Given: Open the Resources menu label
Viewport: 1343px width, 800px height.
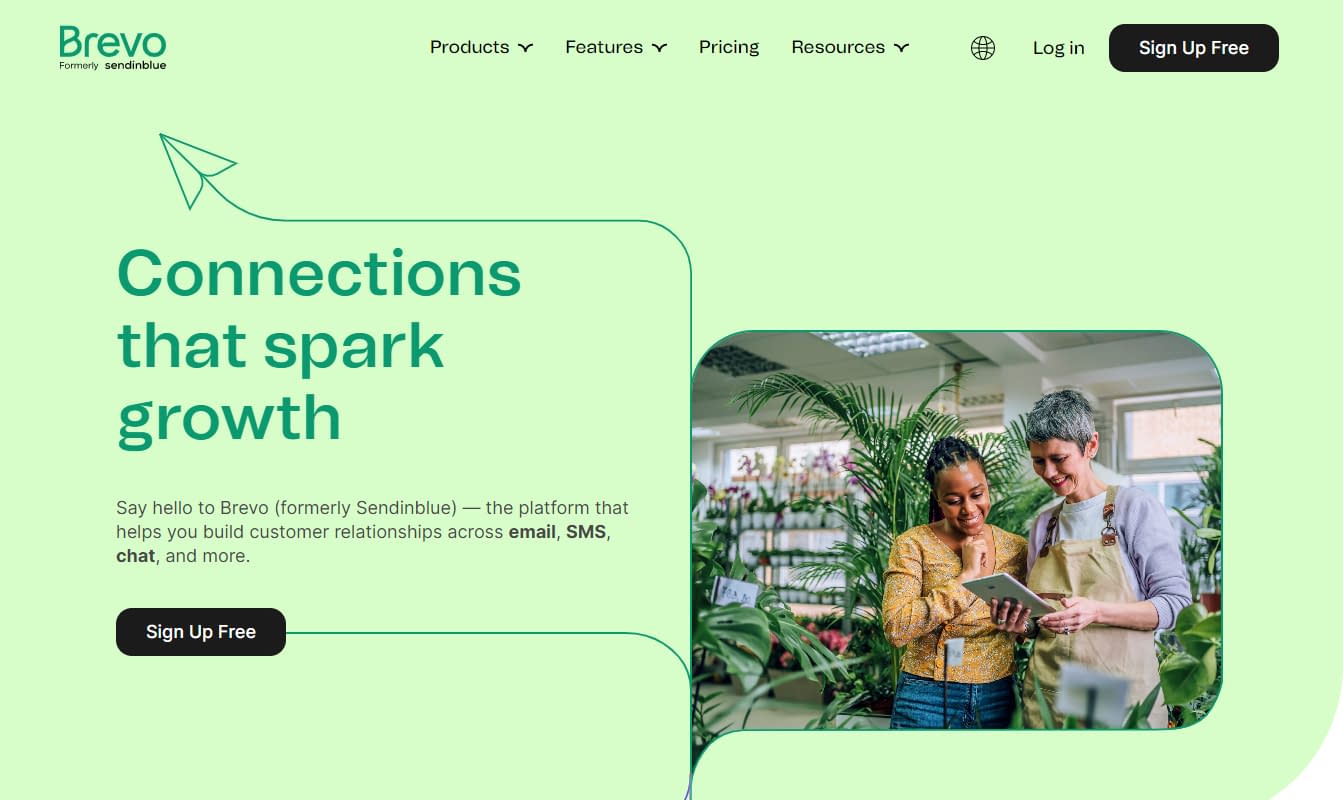Looking at the screenshot, I should (838, 47).
